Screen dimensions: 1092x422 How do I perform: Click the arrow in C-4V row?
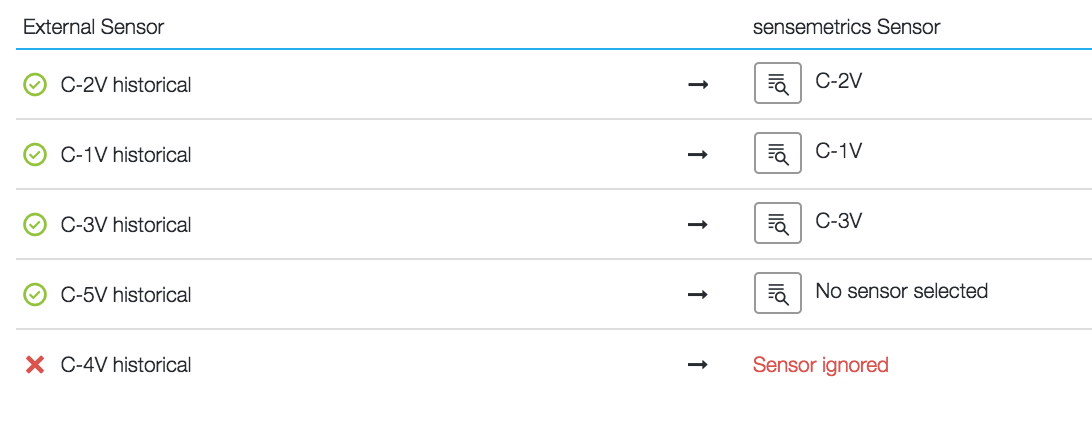click(698, 364)
